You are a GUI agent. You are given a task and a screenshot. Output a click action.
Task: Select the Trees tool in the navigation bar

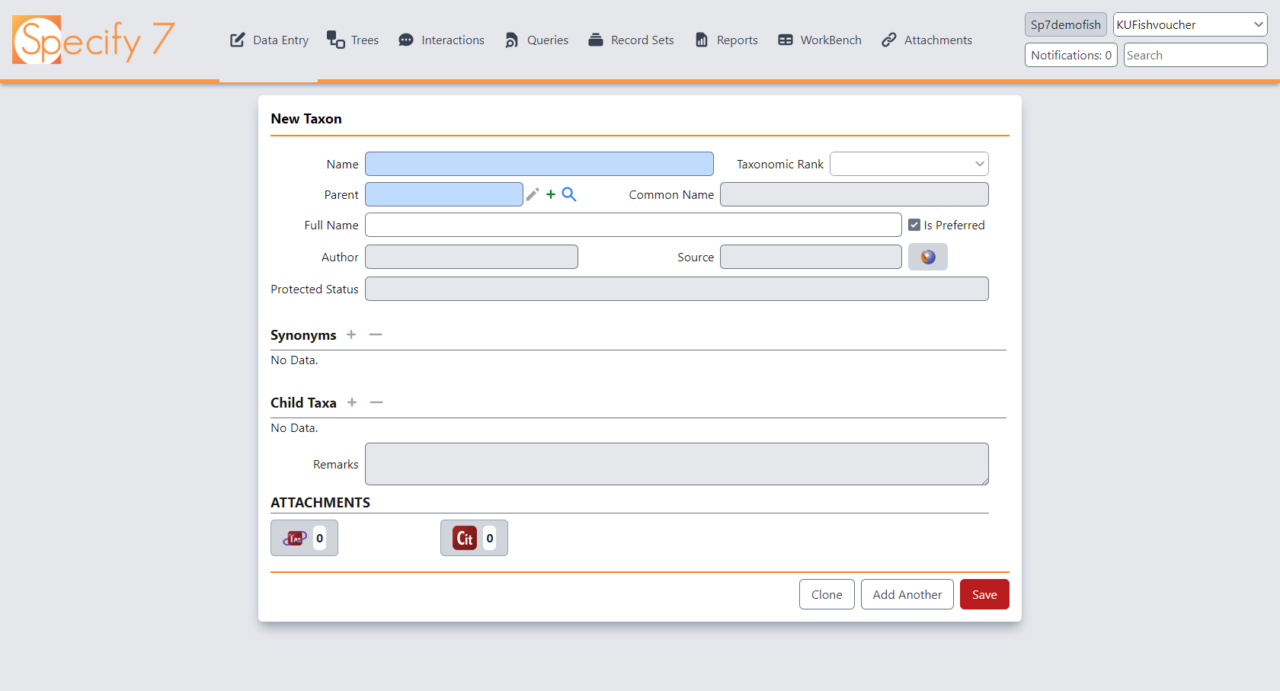click(x=352, y=40)
